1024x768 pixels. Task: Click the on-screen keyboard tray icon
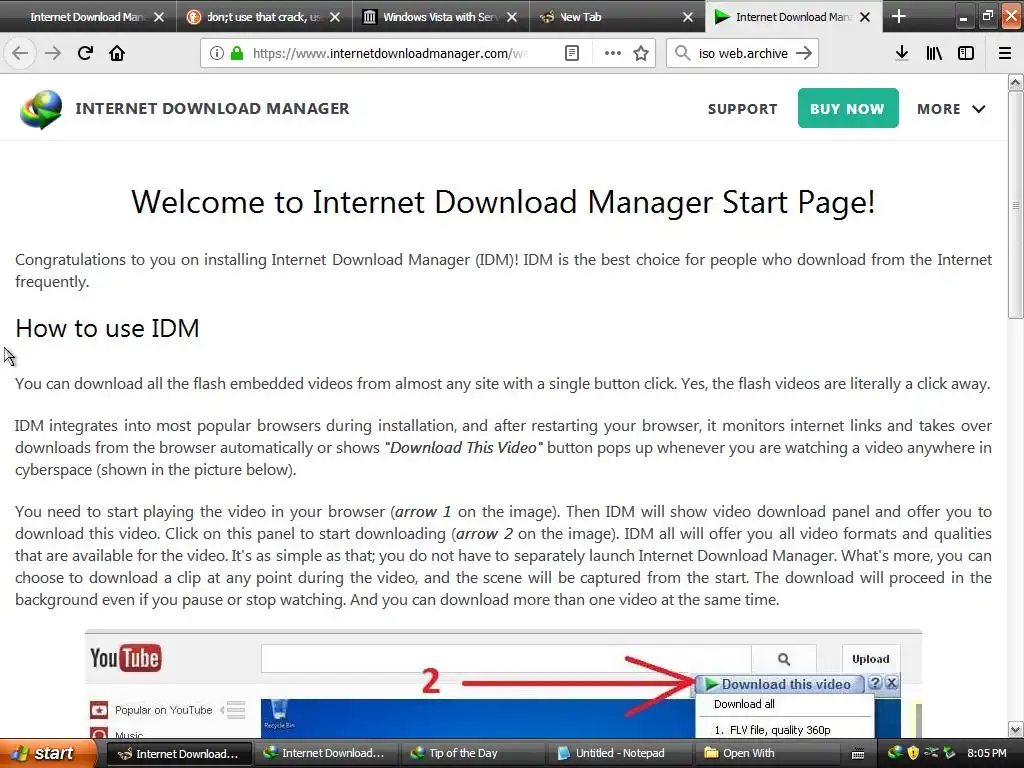coord(858,754)
